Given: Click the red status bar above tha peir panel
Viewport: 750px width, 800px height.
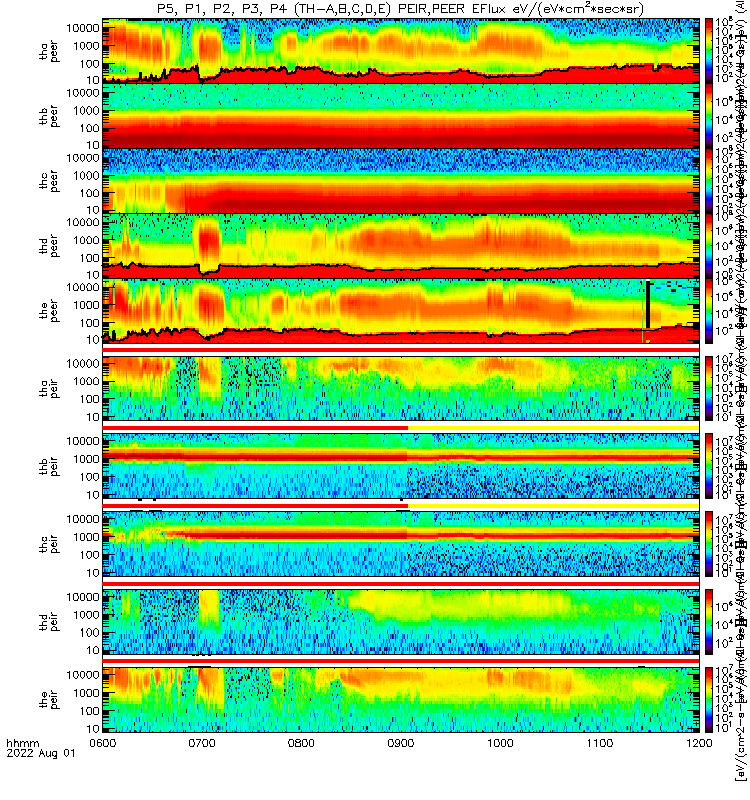Looking at the screenshot, I should tap(401, 349).
